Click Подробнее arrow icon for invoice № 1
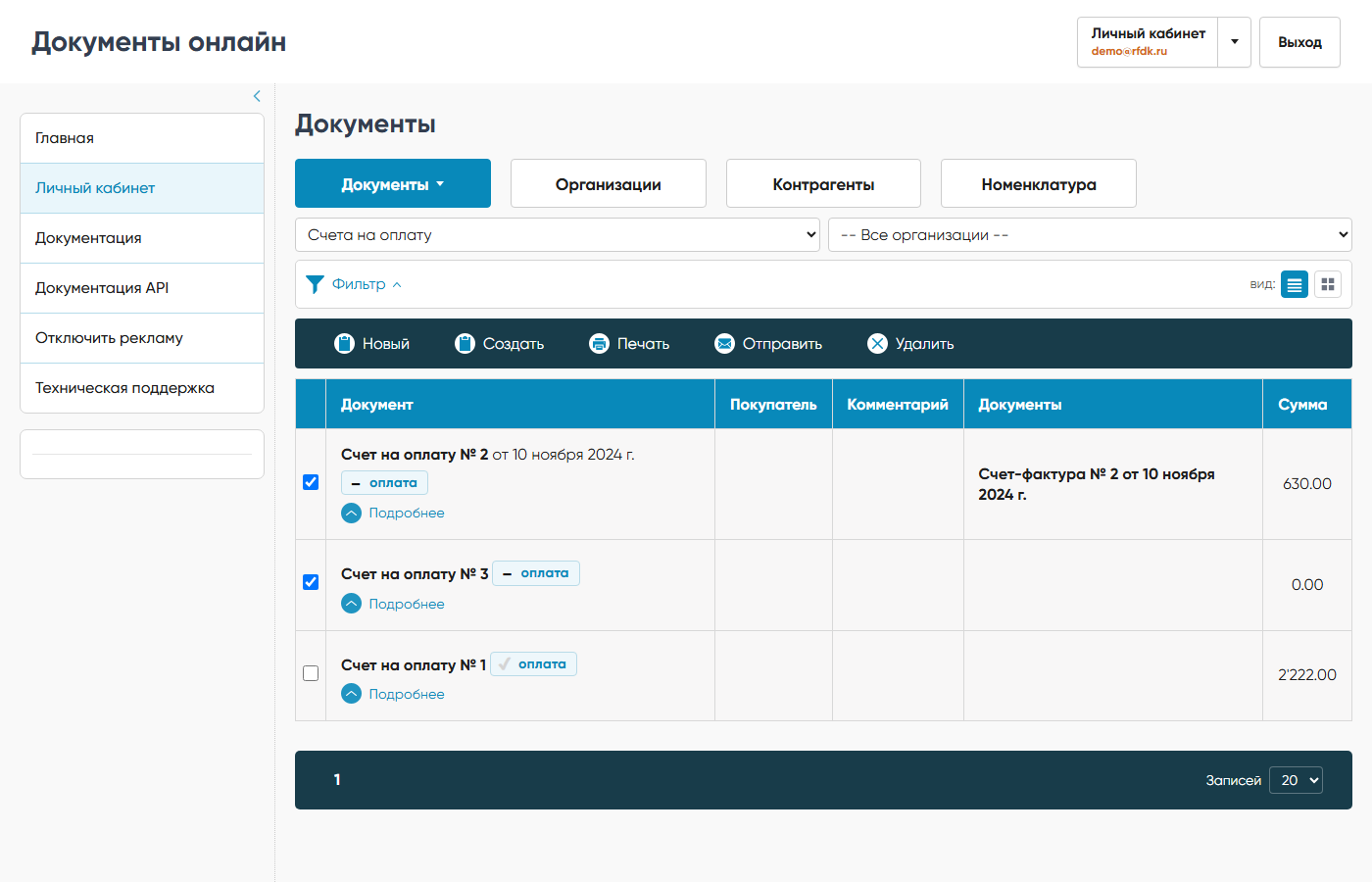 pos(352,694)
